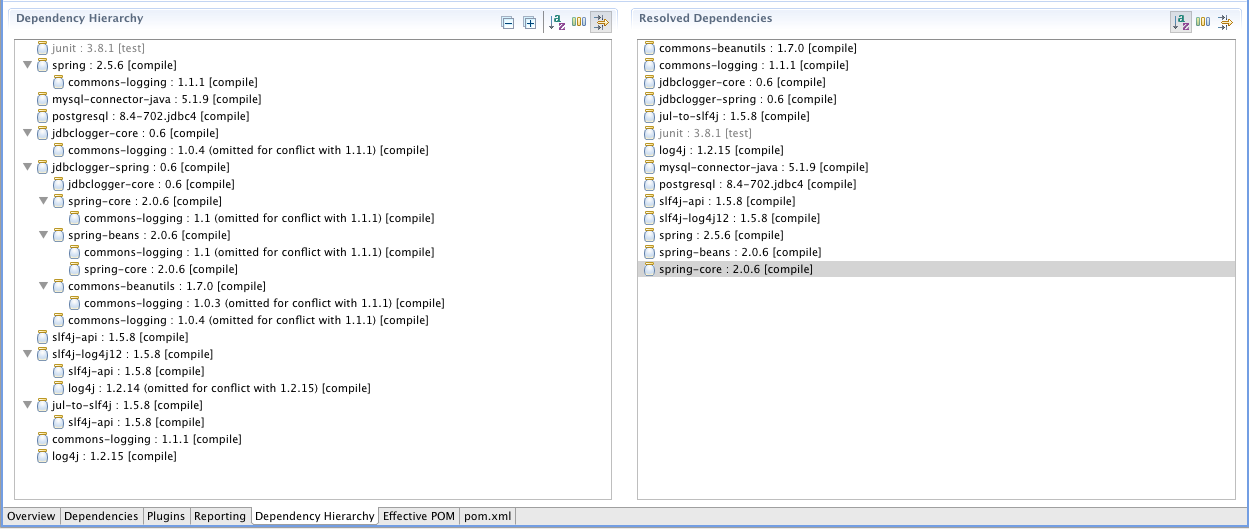Expand all nodes in Dependency Hierarchy
1249x529 pixels.
[x=530, y=22]
